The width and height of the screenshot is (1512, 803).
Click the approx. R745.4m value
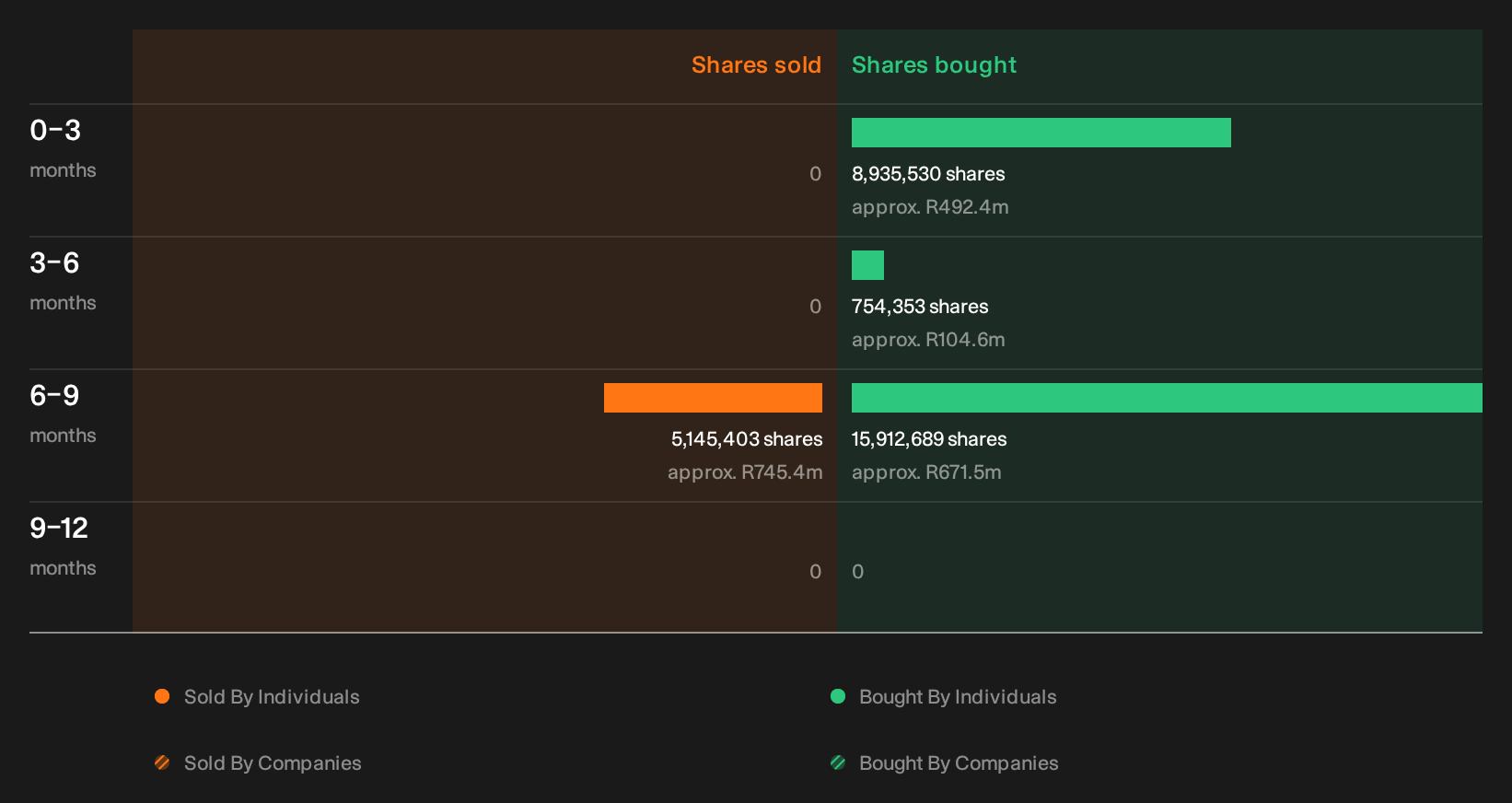click(x=745, y=472)
